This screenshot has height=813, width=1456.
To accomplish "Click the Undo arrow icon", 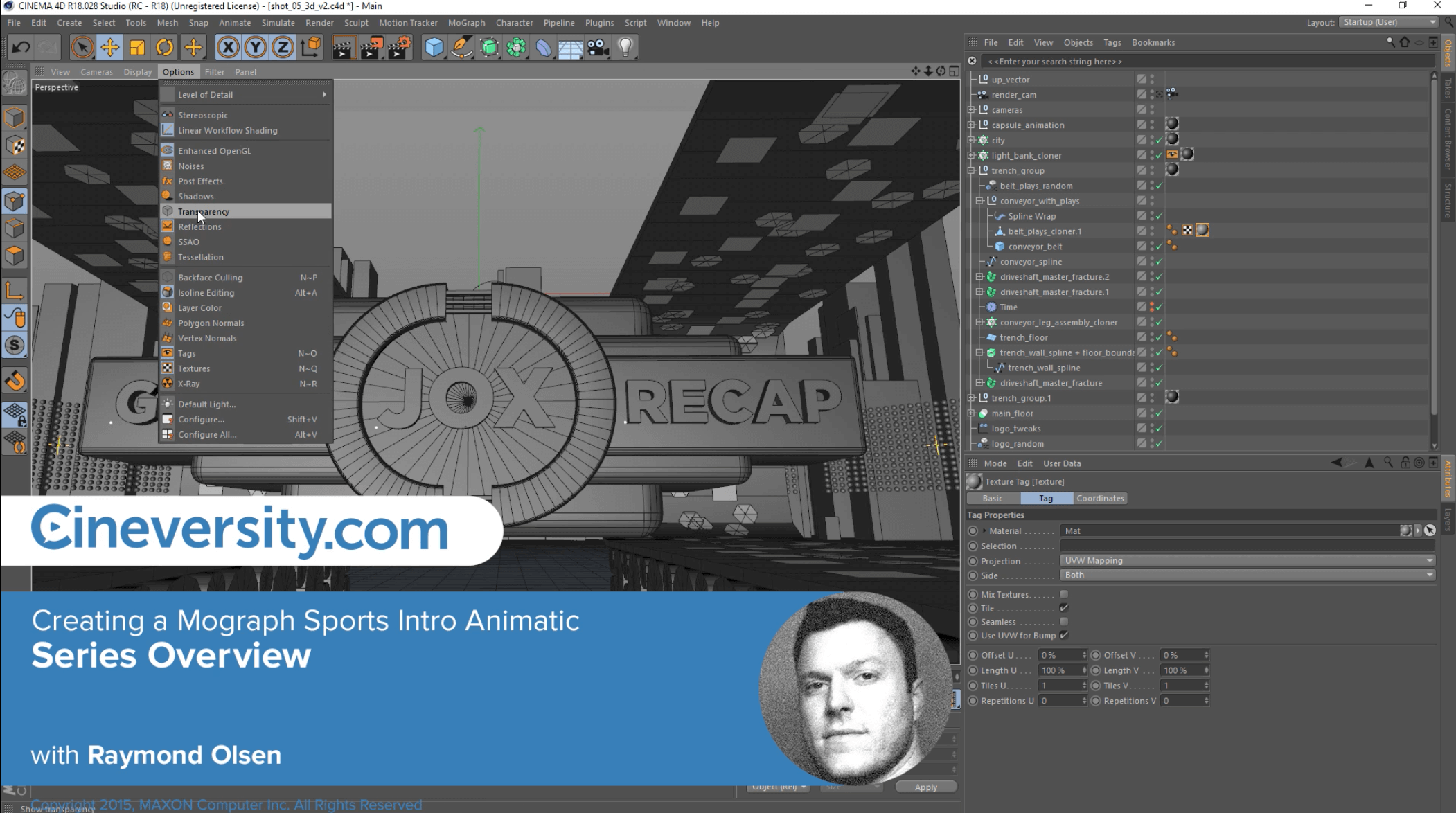I will click(x=21, y=48).
